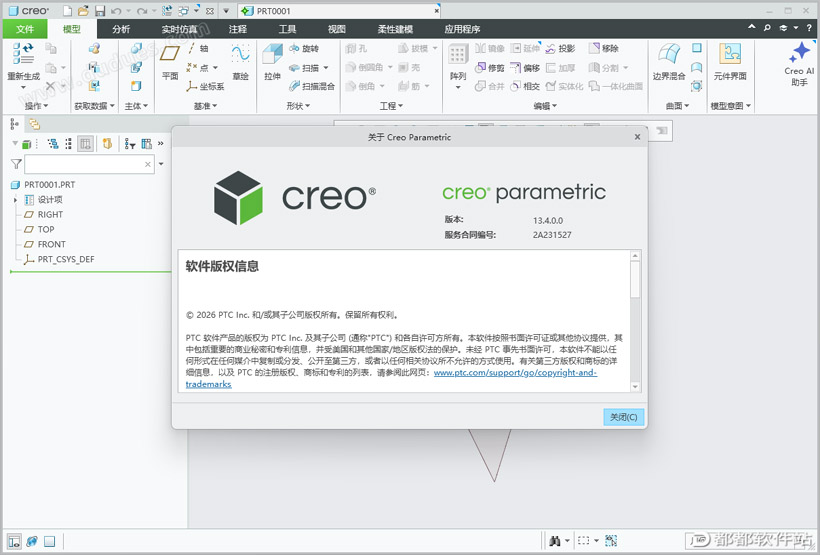
Task: Select PRT_CSYS_DEF in the model tree
Action: point(60,259)
